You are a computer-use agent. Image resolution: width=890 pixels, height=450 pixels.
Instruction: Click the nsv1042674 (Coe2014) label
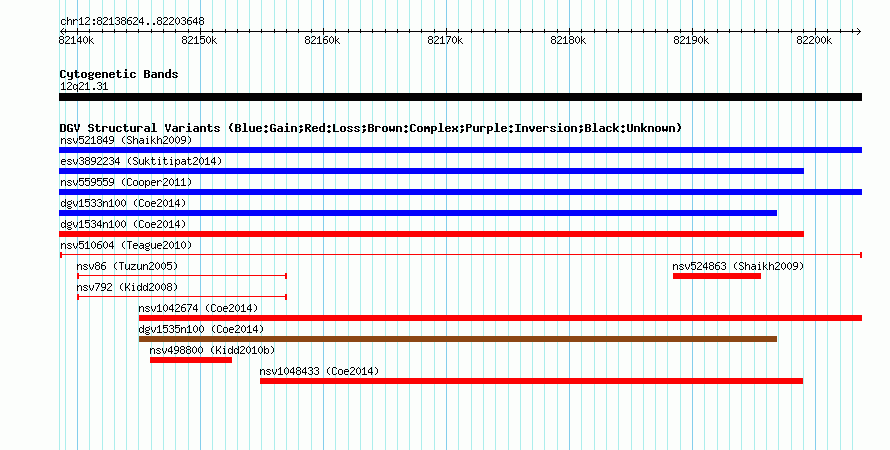pyautogui.click(x=198, y=308)
